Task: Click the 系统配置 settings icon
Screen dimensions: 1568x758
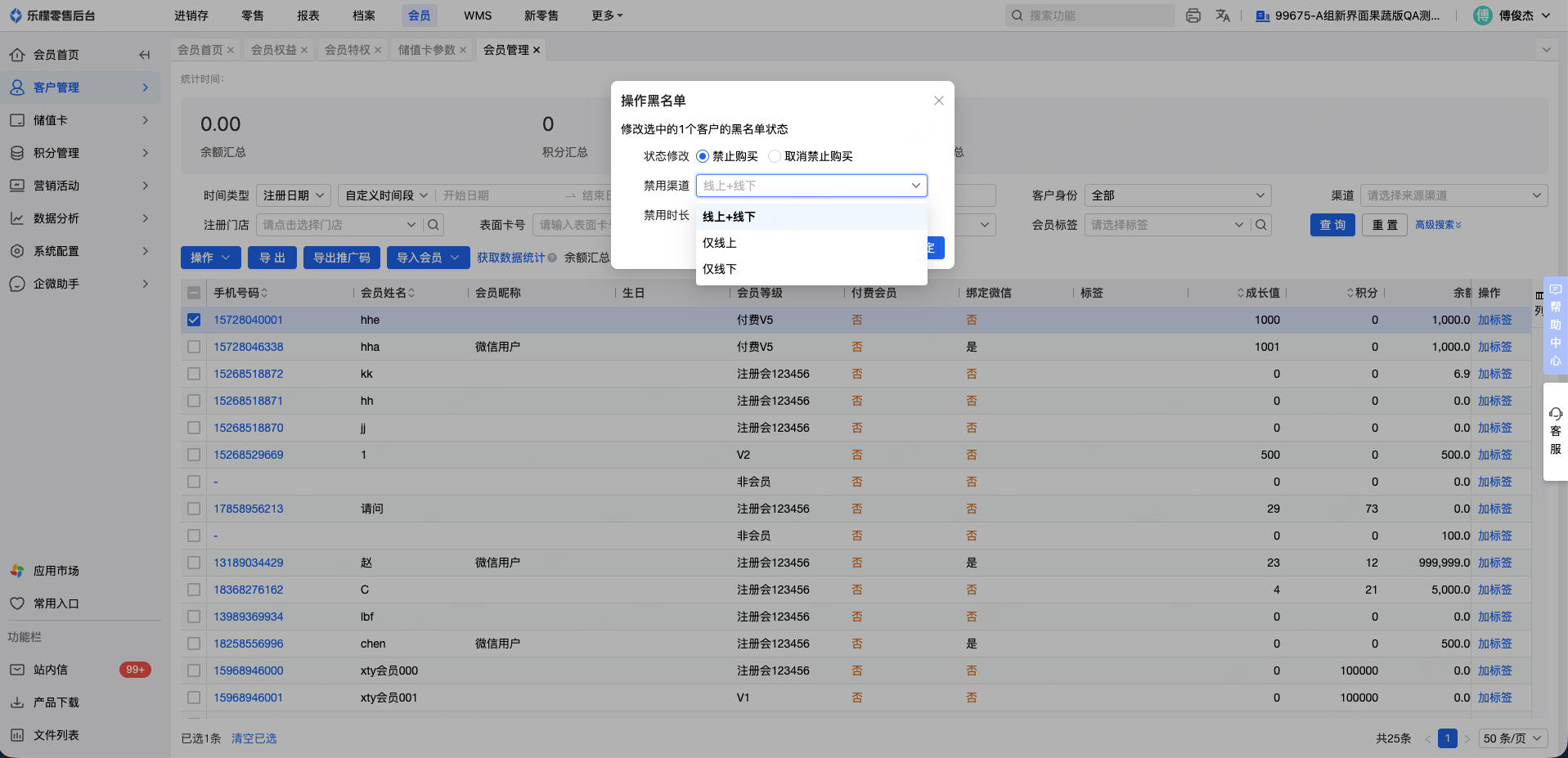Action: click(17, 251)
